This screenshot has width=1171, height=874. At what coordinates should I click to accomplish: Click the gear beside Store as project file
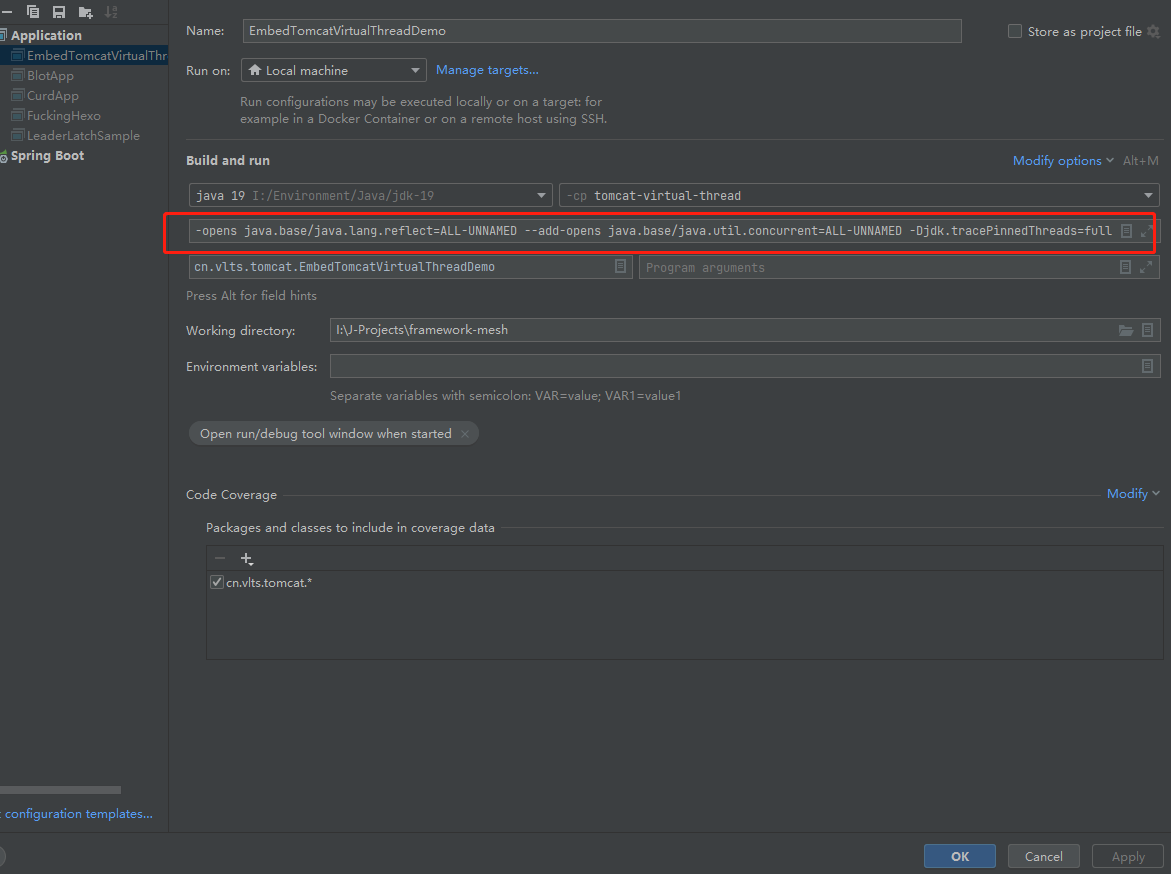[x=1153, y=32]
